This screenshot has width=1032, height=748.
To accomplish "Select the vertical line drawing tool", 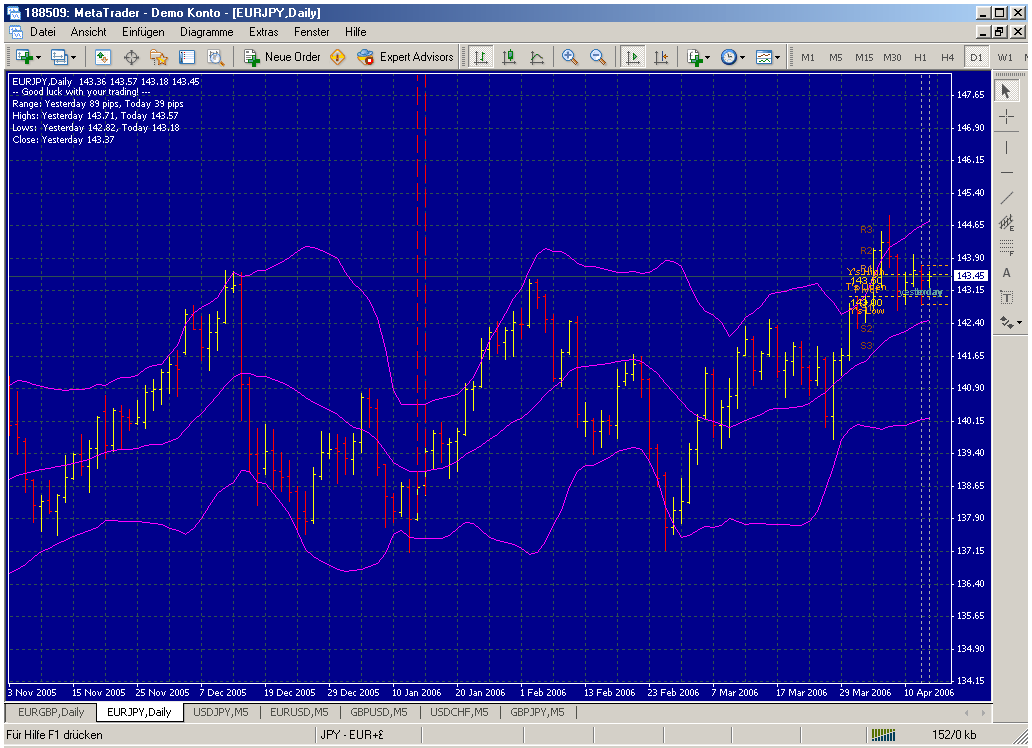I will tap(1006, 148).
